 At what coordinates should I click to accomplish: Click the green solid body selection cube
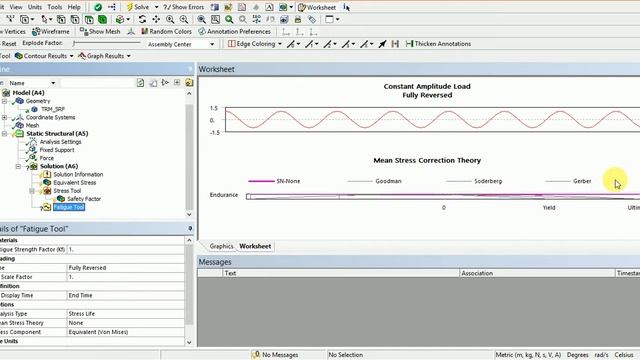102,19
